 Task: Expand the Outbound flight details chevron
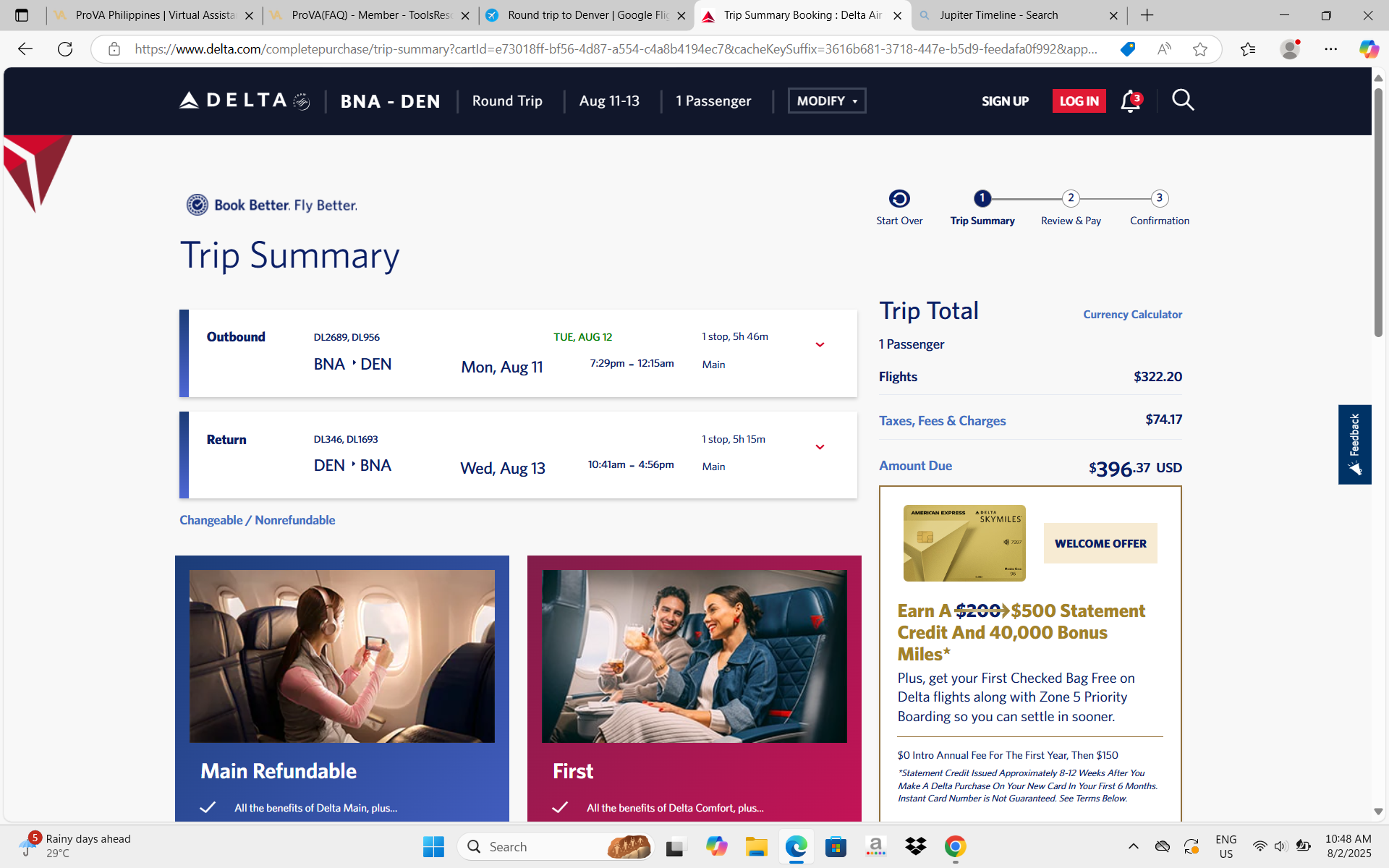coord(820,345)
